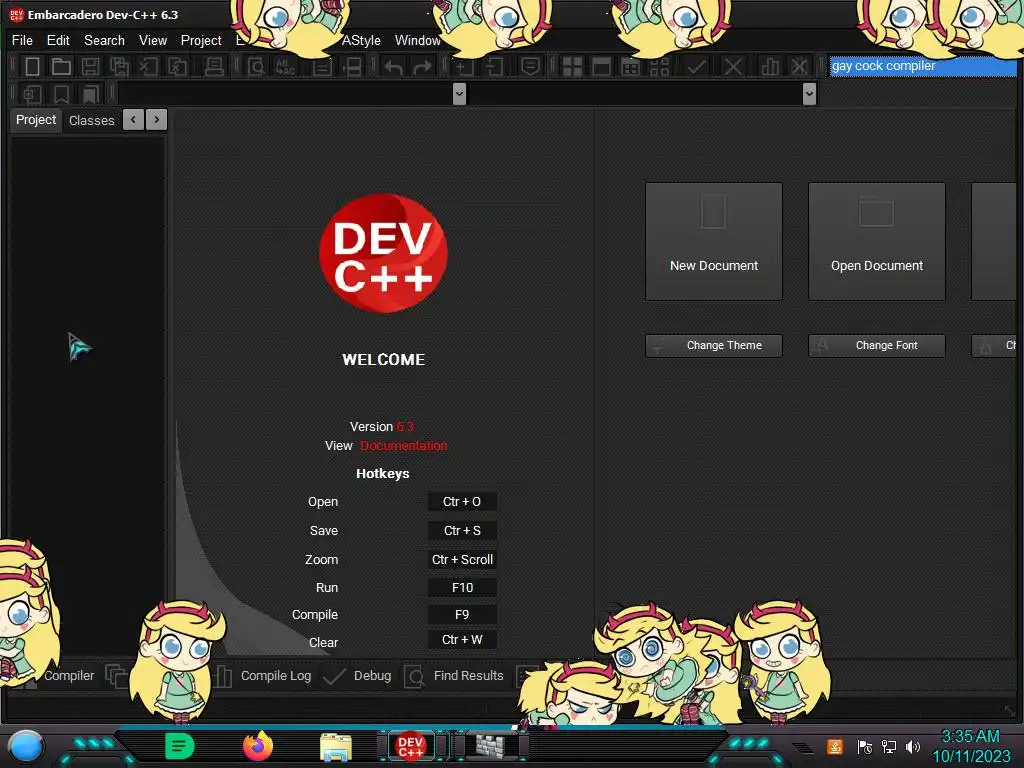Click the F9 Compile hotkey label

pos(462,615)
